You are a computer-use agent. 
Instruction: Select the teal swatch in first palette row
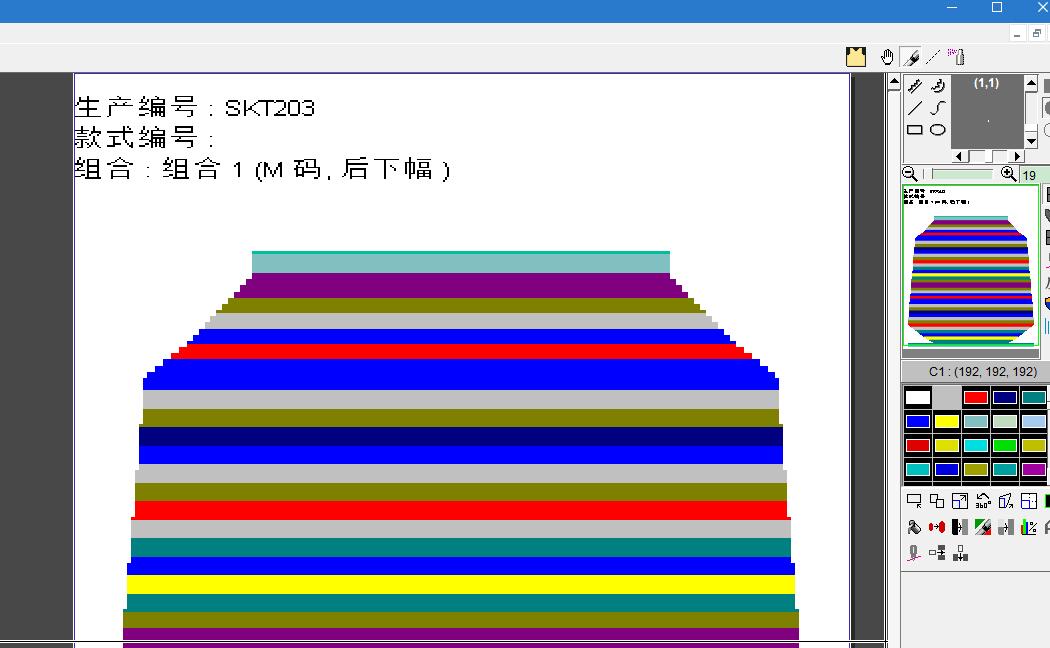pyautogui.click(x=1033, y=398)
